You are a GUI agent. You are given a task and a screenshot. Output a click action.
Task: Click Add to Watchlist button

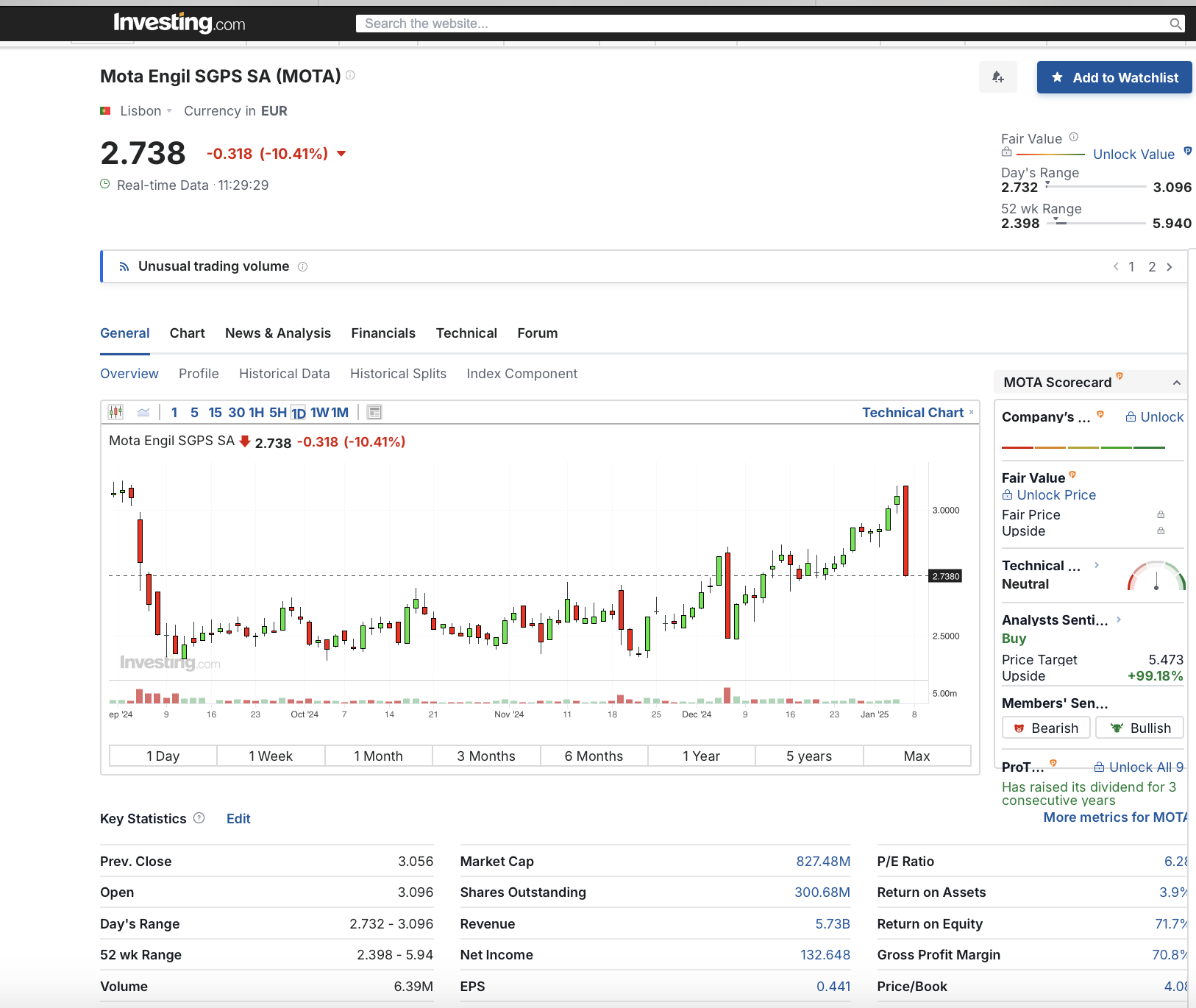(1114, 77)
